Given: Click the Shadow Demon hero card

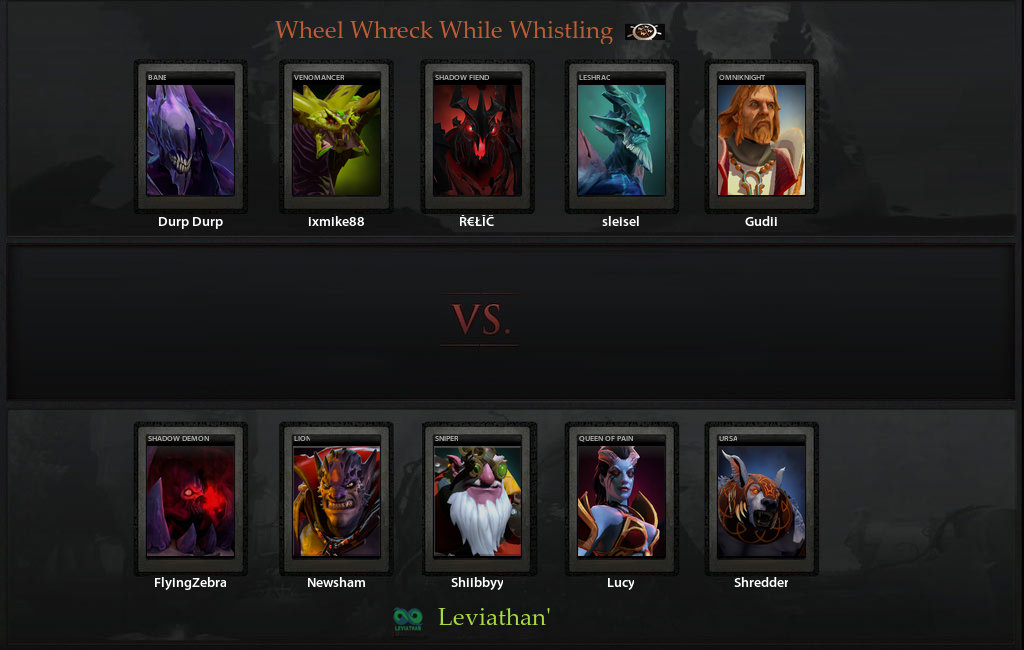Looking at the screenshot, I should tap(190, 498).
